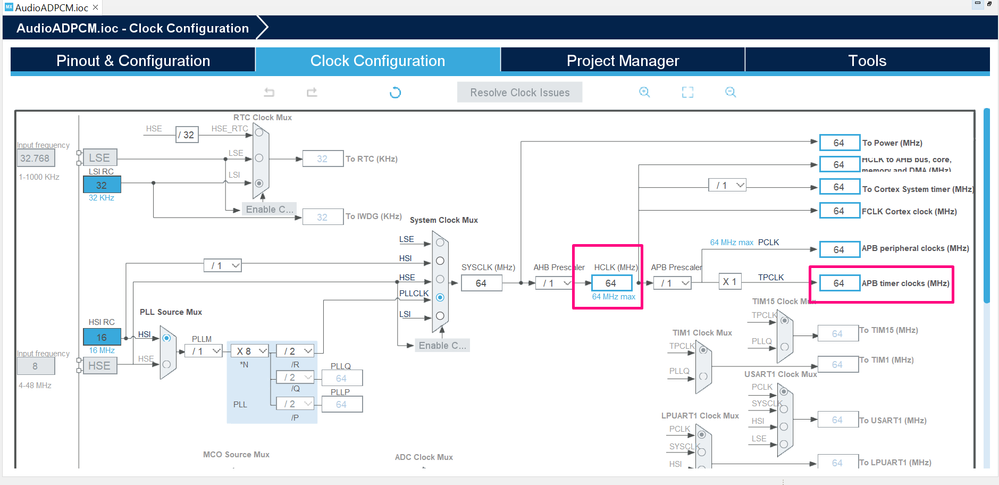Zoom in on the clock diagram

click(x=644, y=92)
